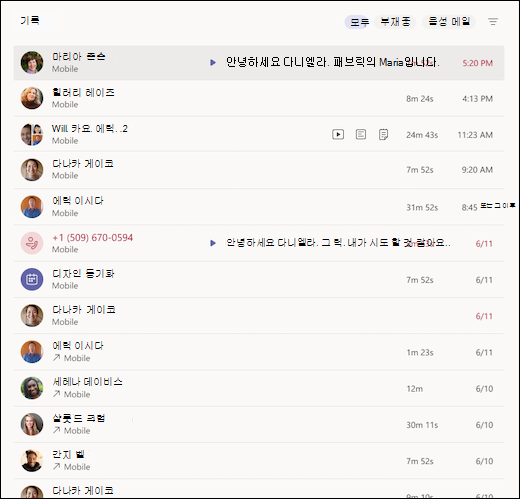This screenshot has width=520, height=499.
Task: Click avatar in the 9:20 AM row
Action: (32, 170)
